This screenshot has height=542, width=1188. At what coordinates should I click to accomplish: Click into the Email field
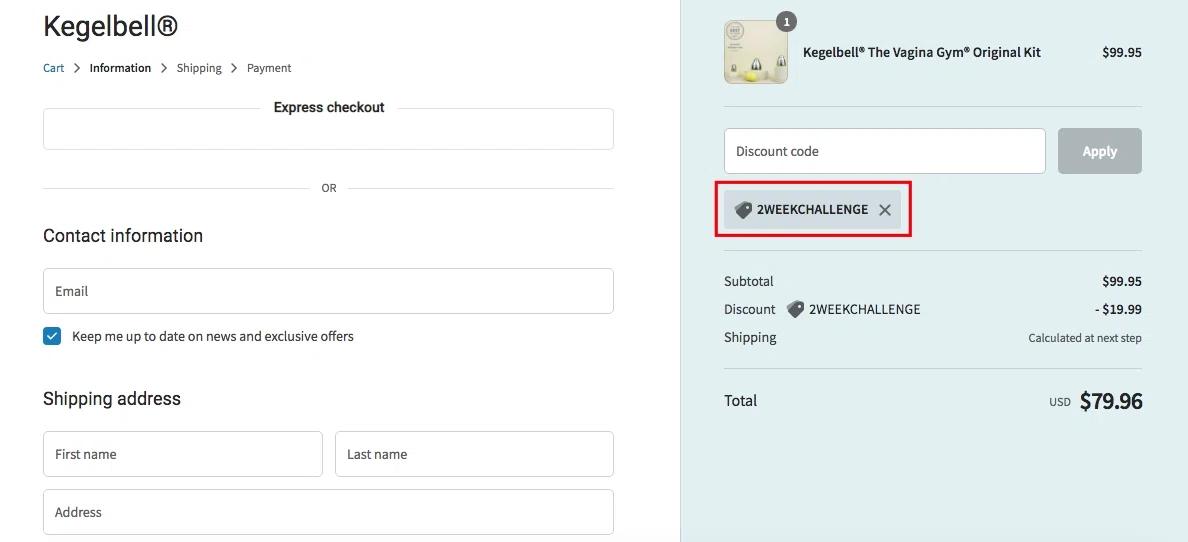pos(328,291)
